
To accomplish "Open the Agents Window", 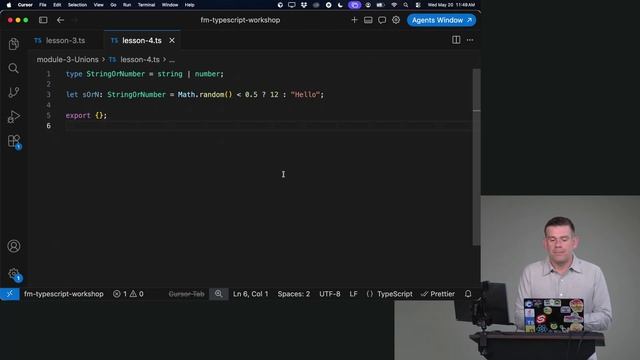I will click(441, 20).
